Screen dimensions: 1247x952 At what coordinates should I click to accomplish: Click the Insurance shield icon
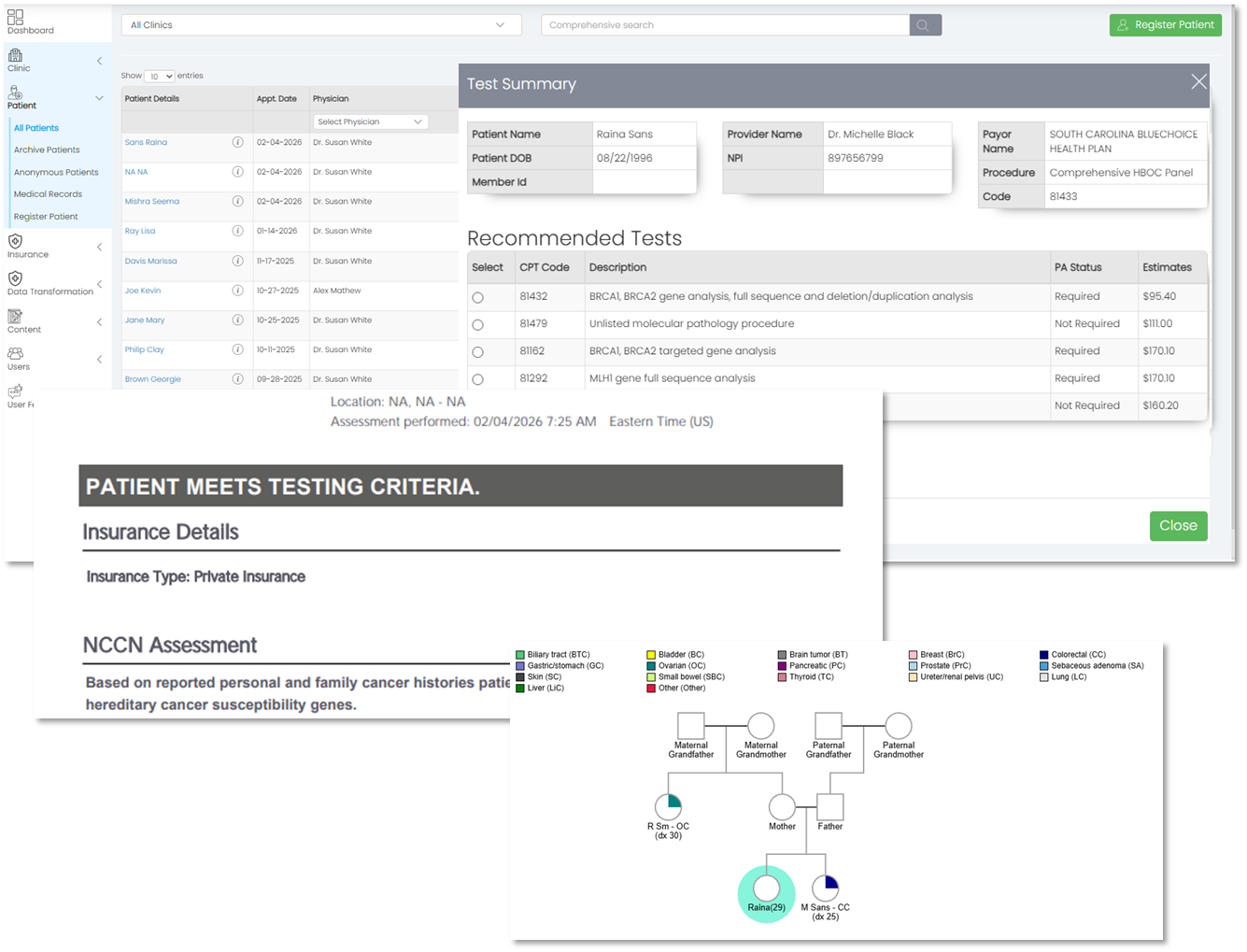[15, 241]
